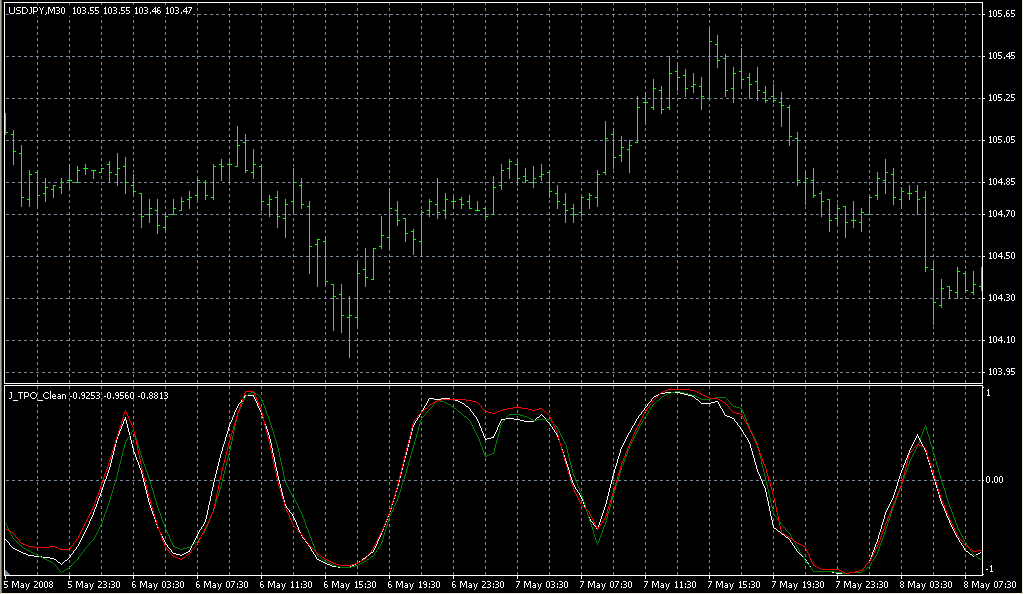Click the 105.65 price axis label
This screenshot has width=1024, height=594.
(x=1001, y=14)
